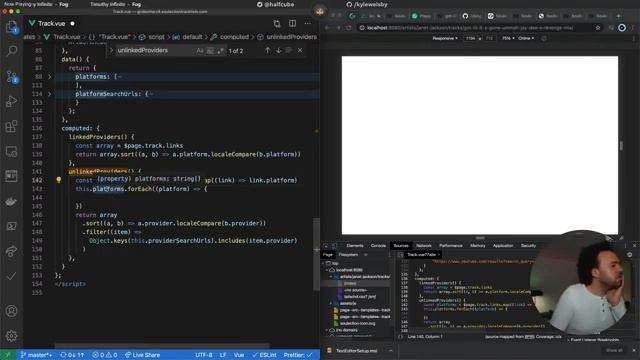640x360 pixels.
Task: Open the editor More Actions ellipsis
Action: coord(308,23)
